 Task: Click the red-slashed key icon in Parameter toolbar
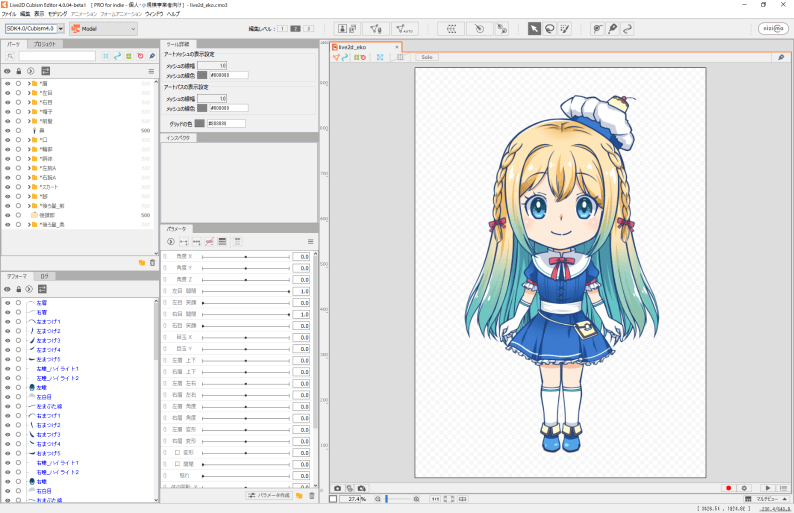click(x=209, y=242)
